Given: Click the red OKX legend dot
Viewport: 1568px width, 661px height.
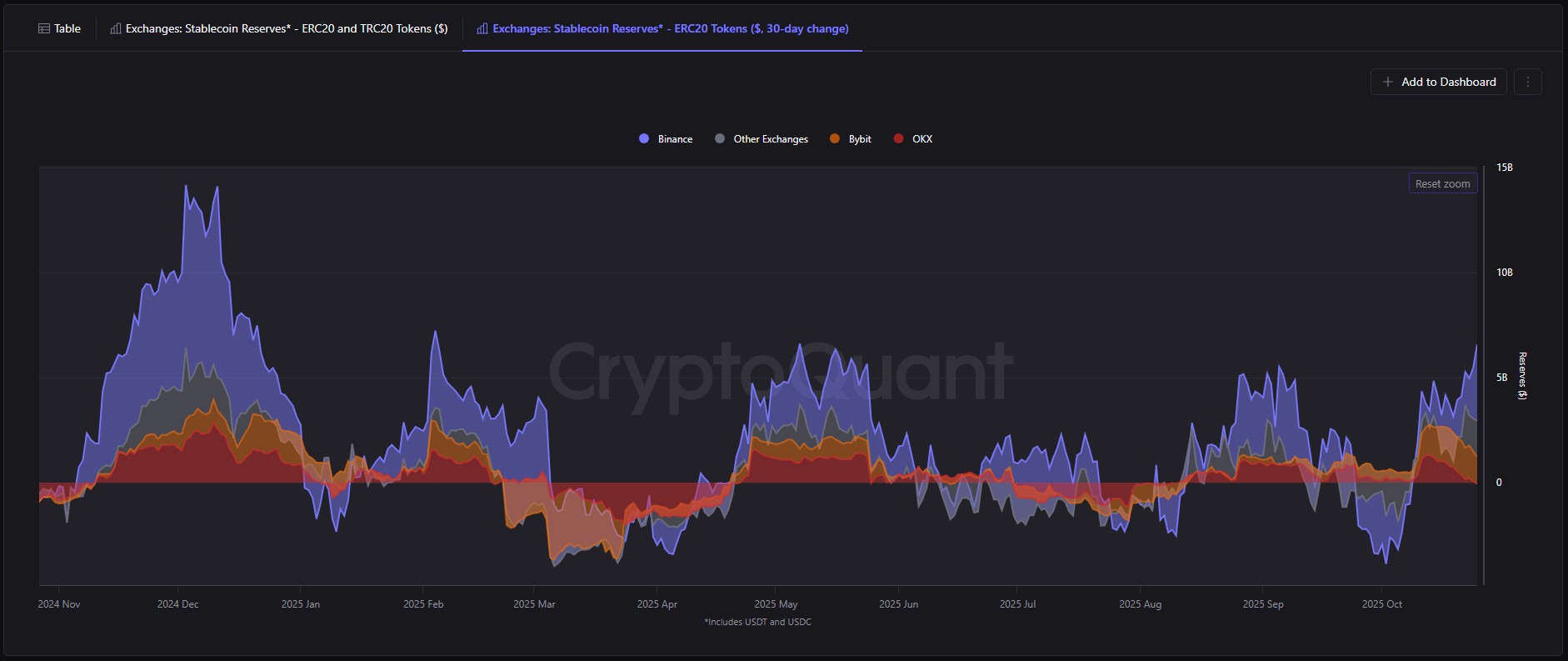Looking at the screenshot, I should click(898, 139).
